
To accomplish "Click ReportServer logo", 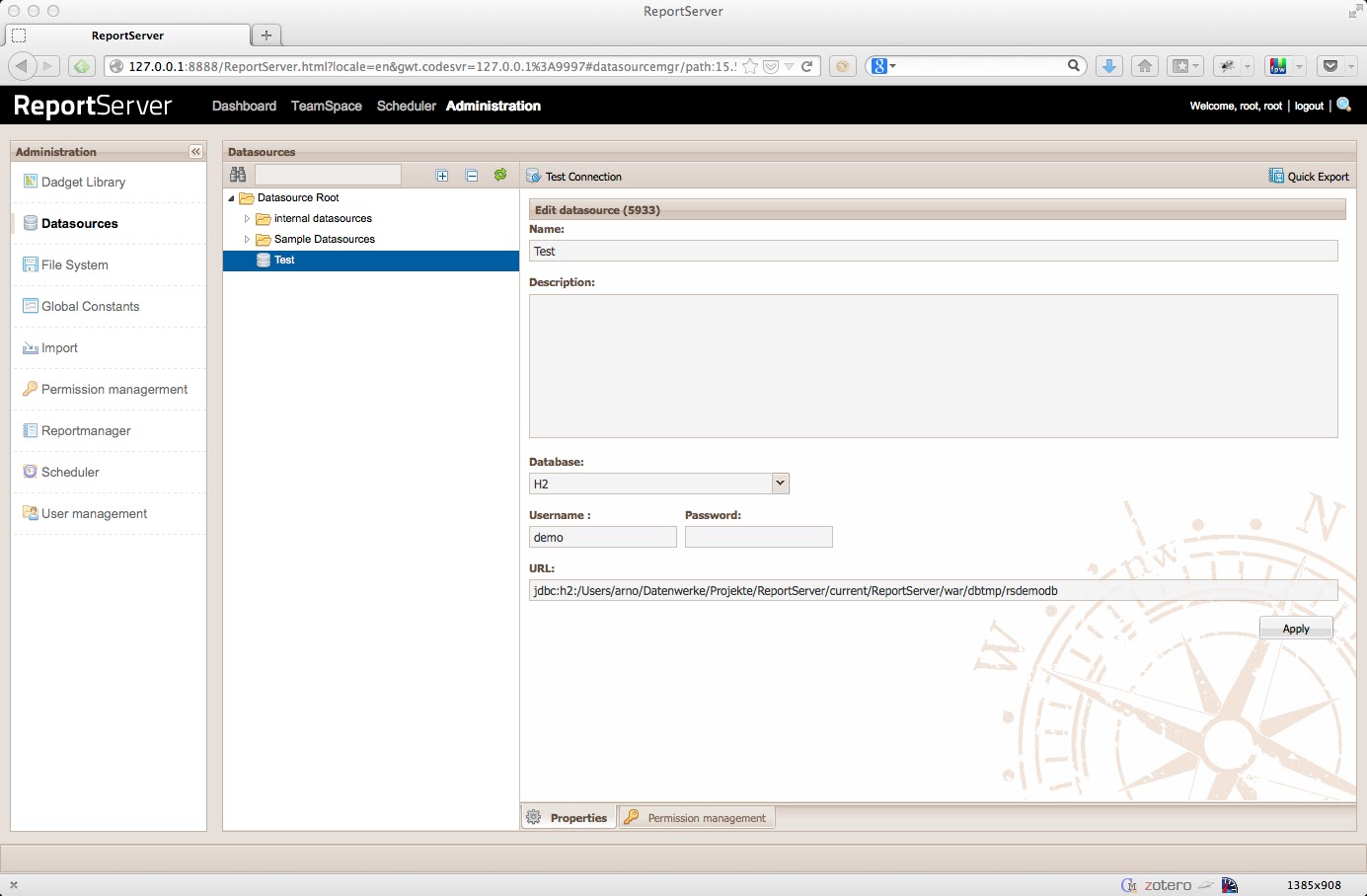I will pos(93,106).
